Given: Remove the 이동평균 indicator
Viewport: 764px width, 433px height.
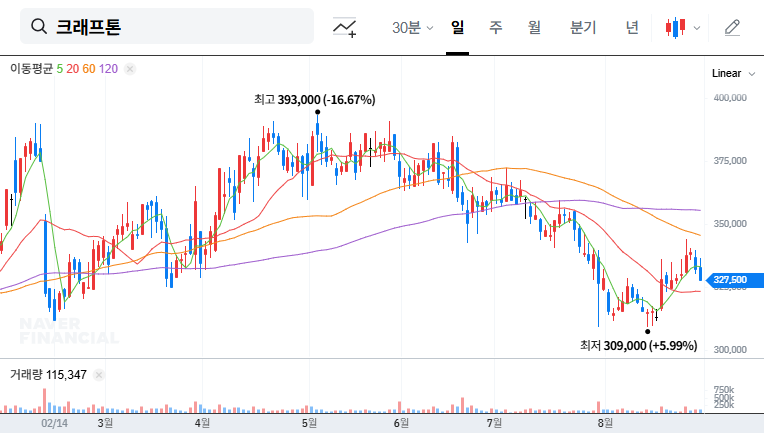Looking at the screenshot, I should click(x=130, y=69).
